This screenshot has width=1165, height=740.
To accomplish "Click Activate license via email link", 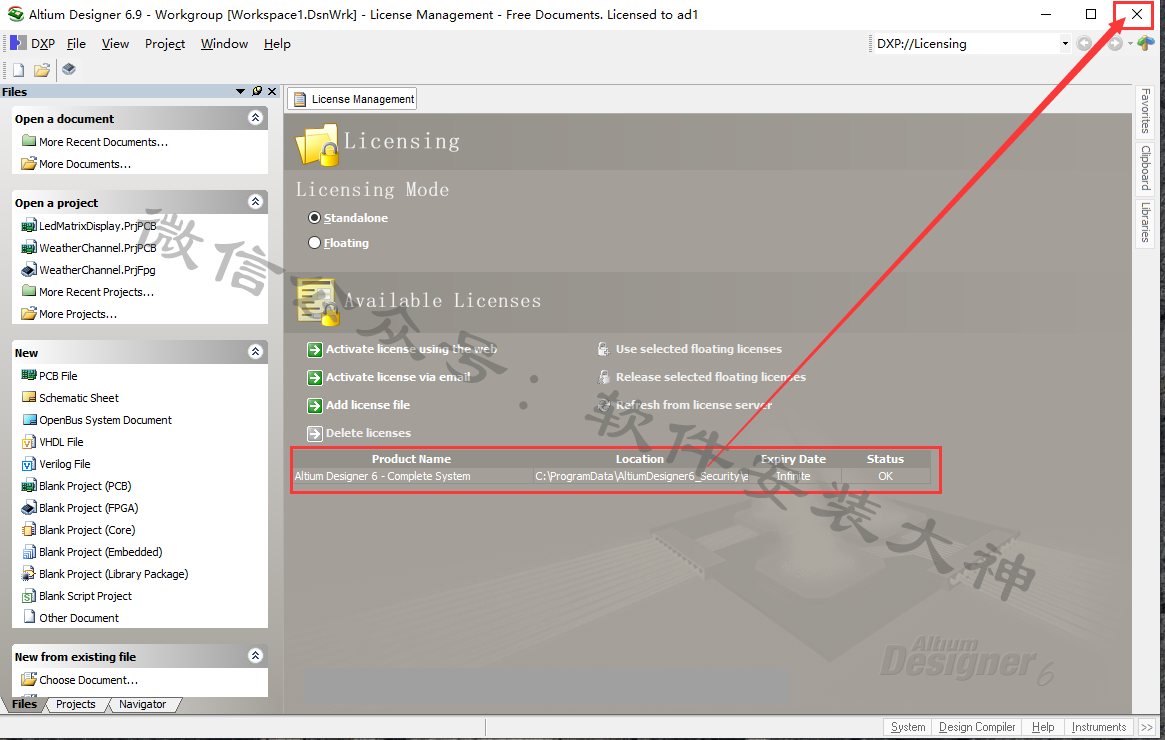I will pyautogui.click(x=398, y=377).
